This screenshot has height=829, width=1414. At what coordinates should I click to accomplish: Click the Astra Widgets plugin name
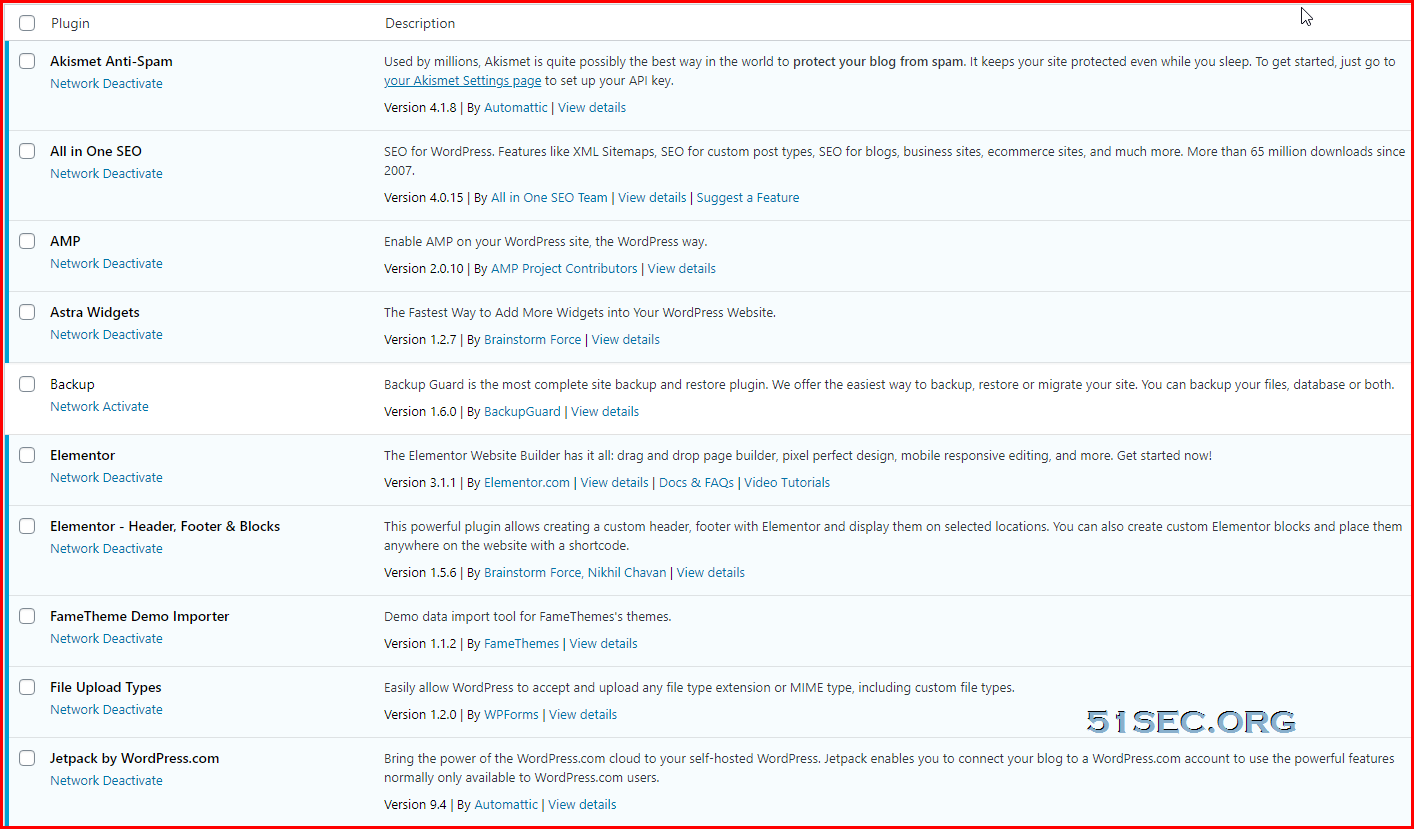pyautogui.click(x=95, y=312)
